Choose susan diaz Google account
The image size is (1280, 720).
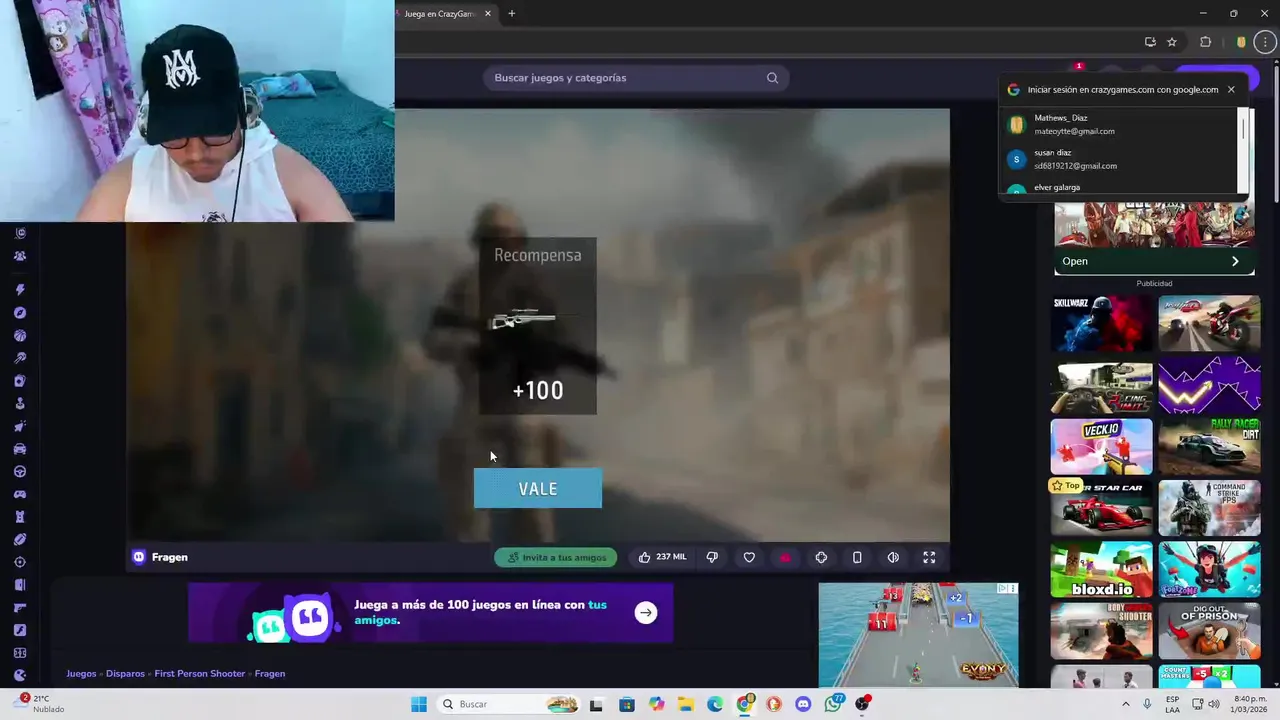click(x=1120, y=159)
